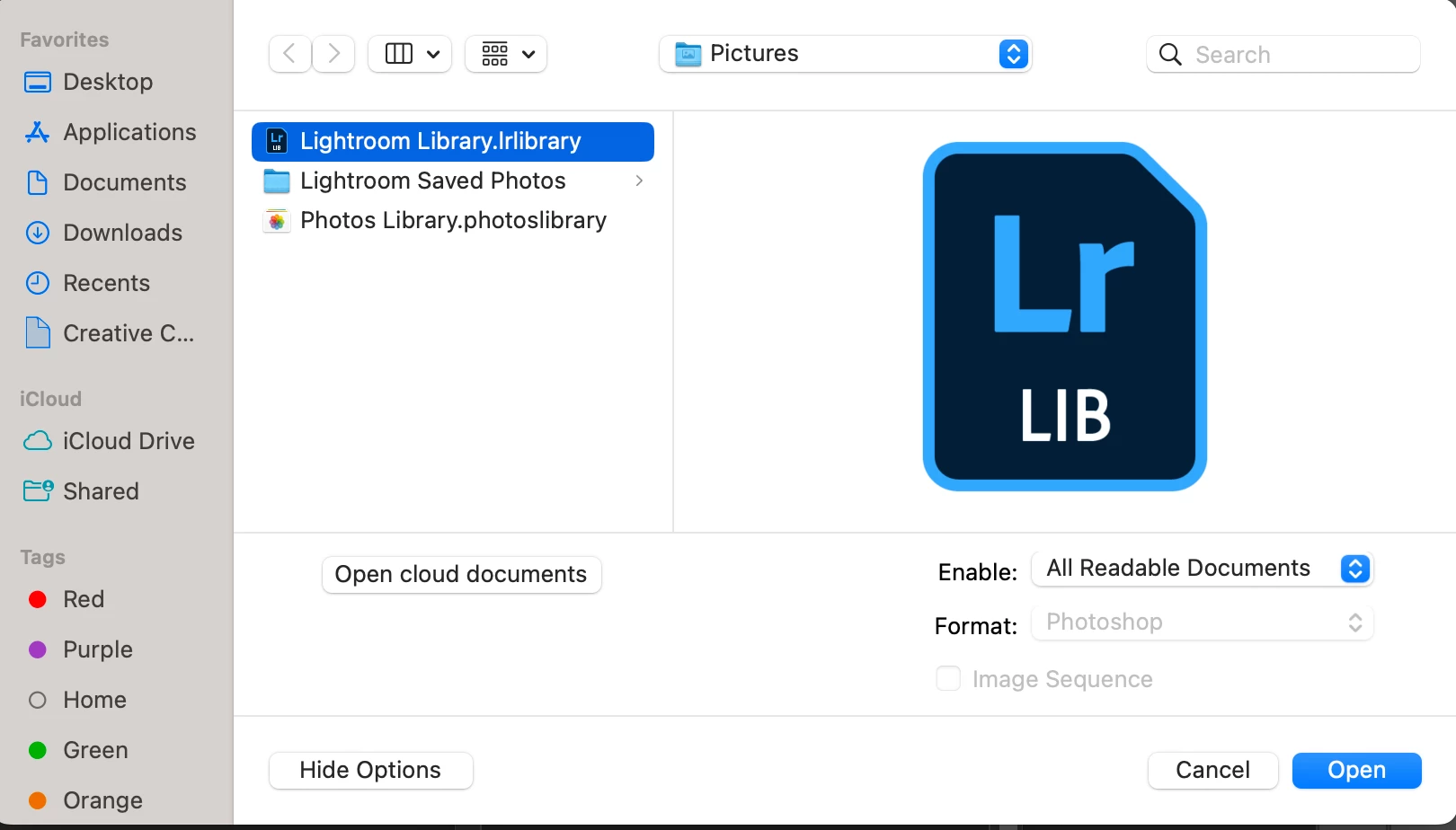Click the Desktop icon in the sidebar
Image resolution: width=1456 pixels, height=830 pixels.
pos(38,83)
